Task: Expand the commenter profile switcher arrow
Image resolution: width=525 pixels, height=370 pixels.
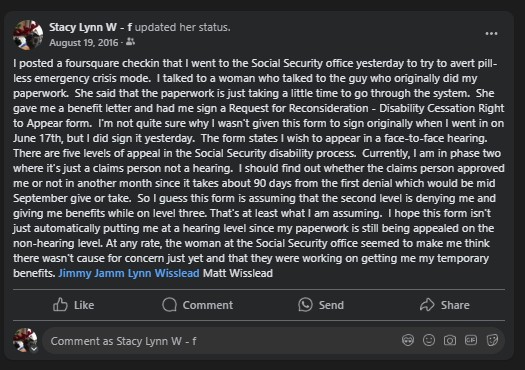Action: [x=33, y=349]
